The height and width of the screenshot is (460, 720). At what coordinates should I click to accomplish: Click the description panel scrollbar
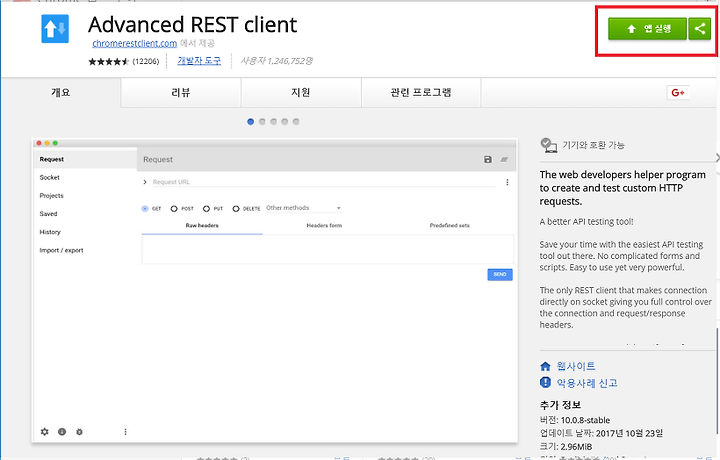coord(718,381)
